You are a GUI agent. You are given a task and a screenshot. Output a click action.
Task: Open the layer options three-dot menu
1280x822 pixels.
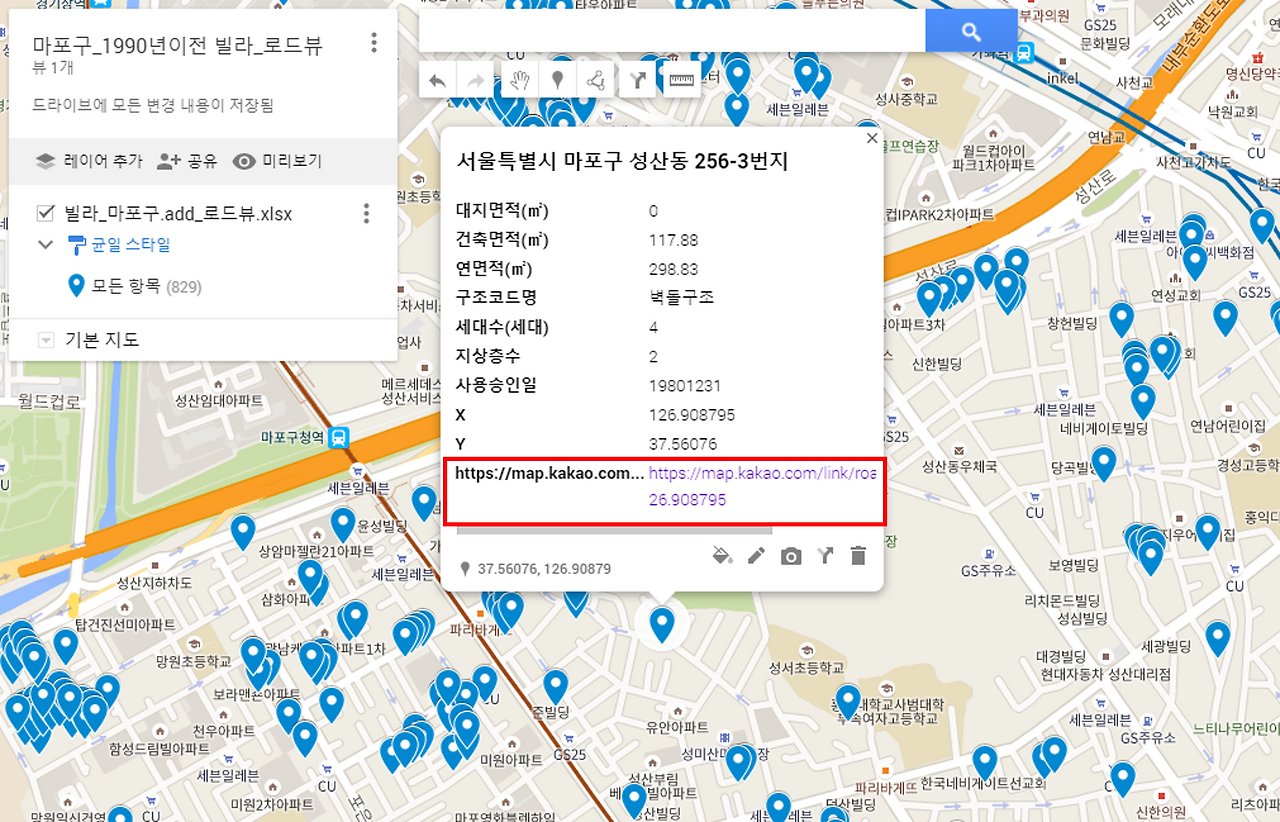click(x=365, y=213)
